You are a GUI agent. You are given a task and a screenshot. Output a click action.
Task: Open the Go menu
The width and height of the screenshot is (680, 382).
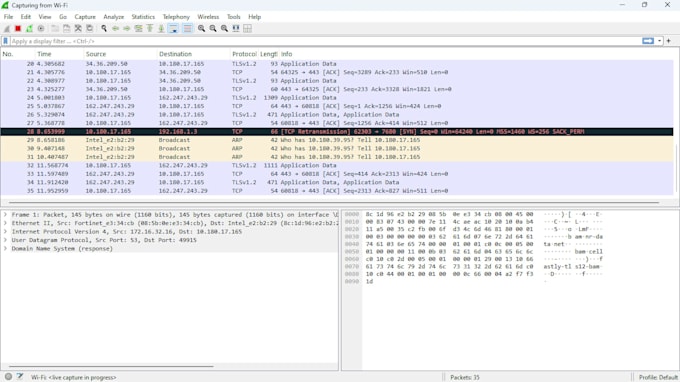point(63,17)
